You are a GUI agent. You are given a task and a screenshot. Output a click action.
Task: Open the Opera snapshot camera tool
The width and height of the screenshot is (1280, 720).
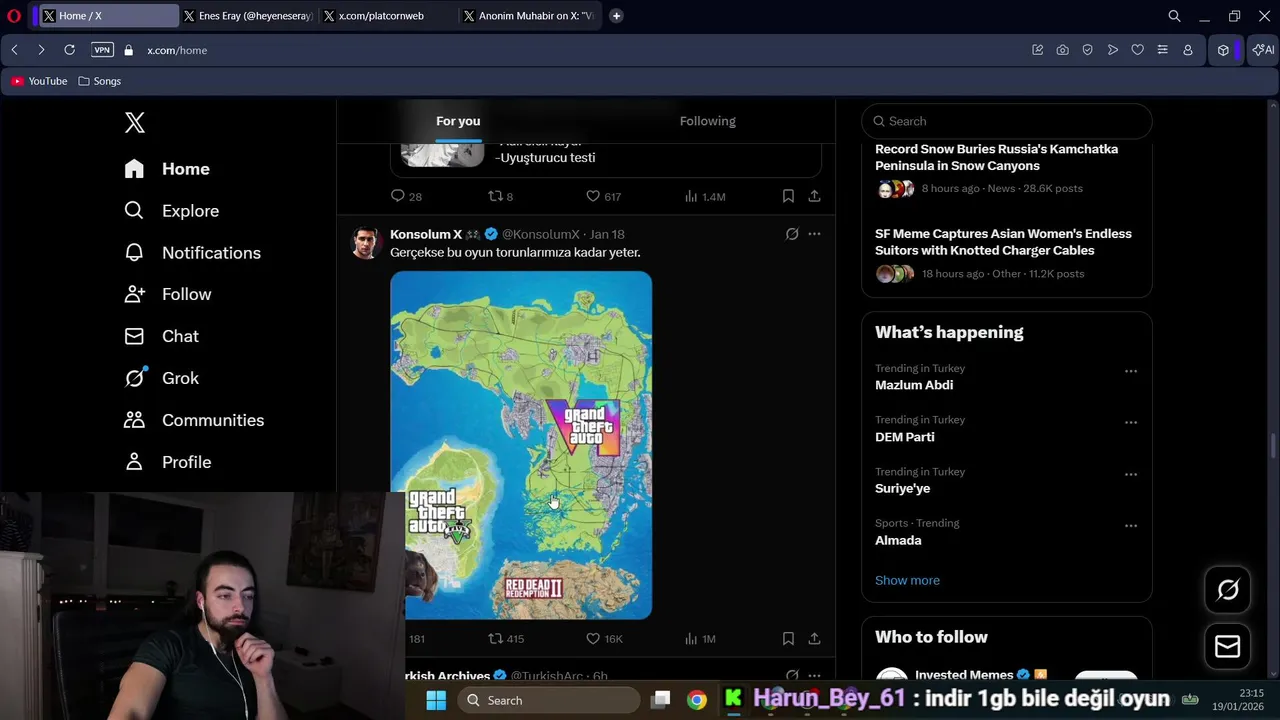pyautogui.click(x=1062, y=50)
